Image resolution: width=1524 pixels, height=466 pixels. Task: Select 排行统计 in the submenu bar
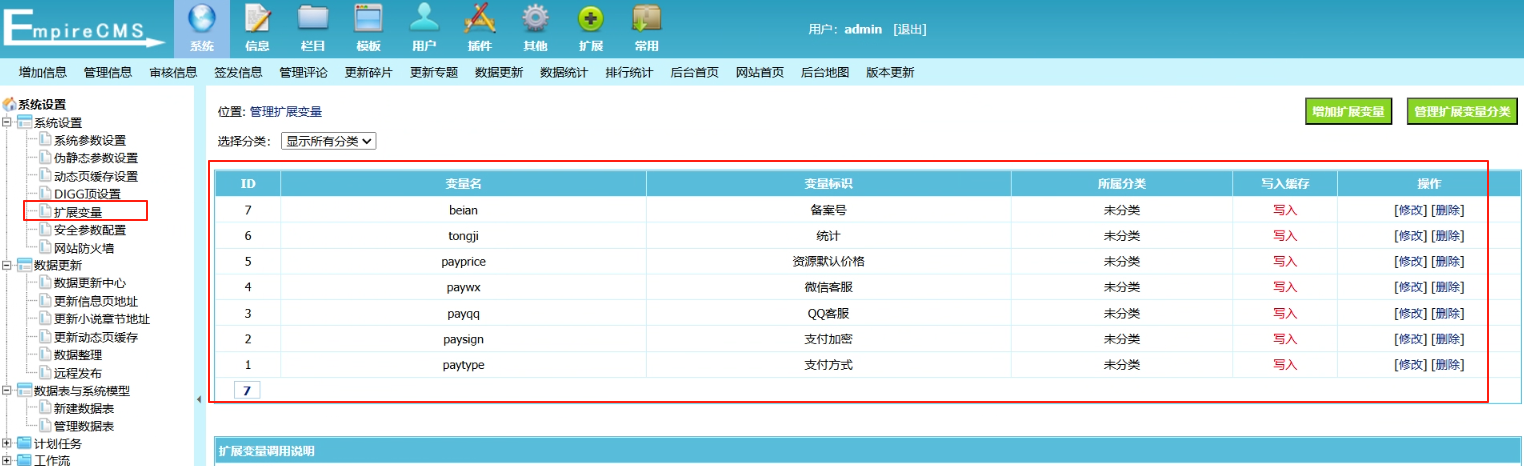(x=629, y=72)
